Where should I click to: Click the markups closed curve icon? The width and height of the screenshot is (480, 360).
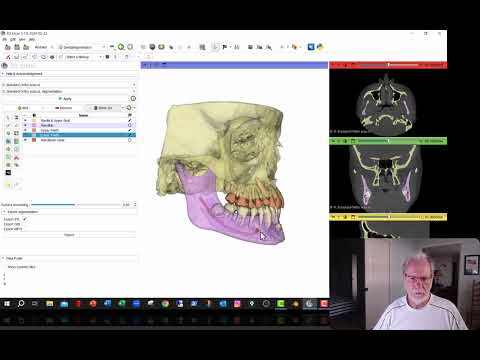pos(43,57)
